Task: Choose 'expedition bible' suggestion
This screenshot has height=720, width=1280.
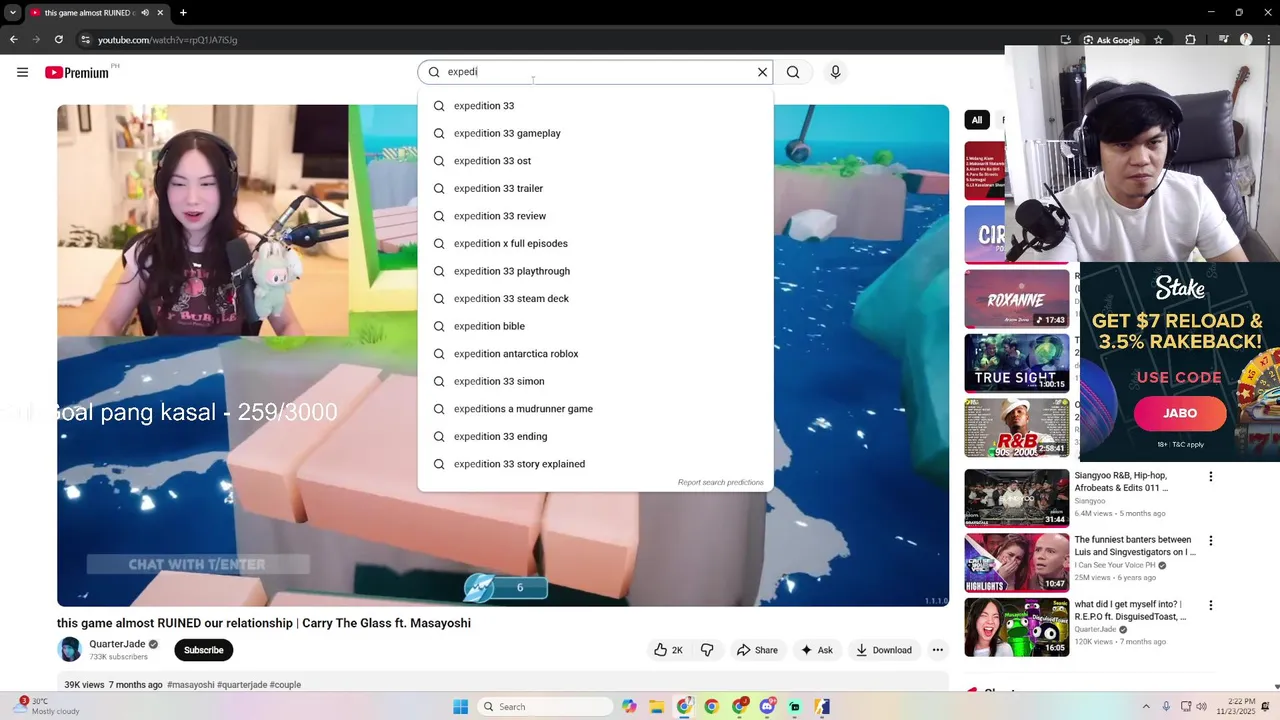Action: (595, 326)
